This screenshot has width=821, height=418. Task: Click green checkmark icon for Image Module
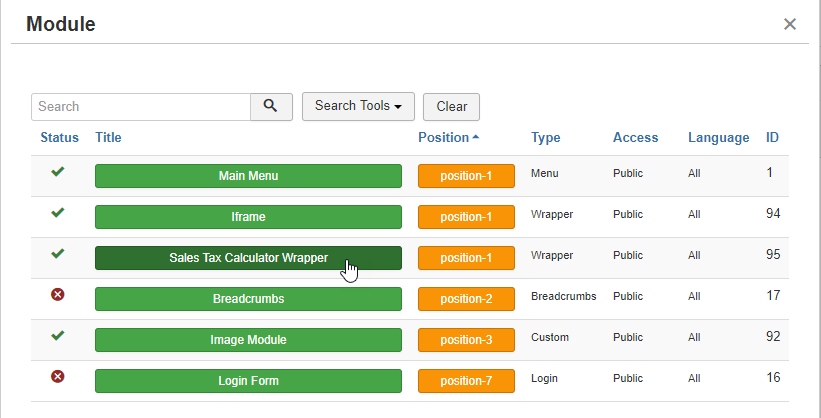tap(58, 335)
